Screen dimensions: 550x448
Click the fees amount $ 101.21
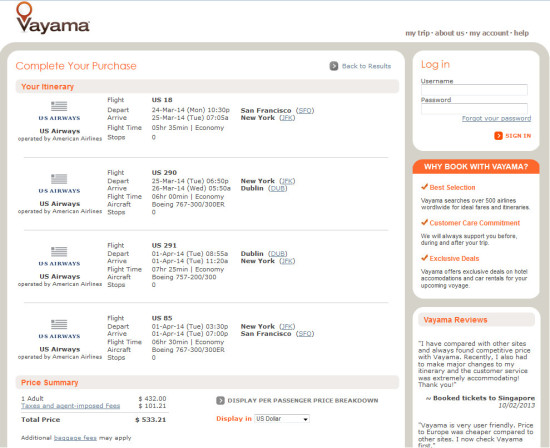(x=152, y=406)
